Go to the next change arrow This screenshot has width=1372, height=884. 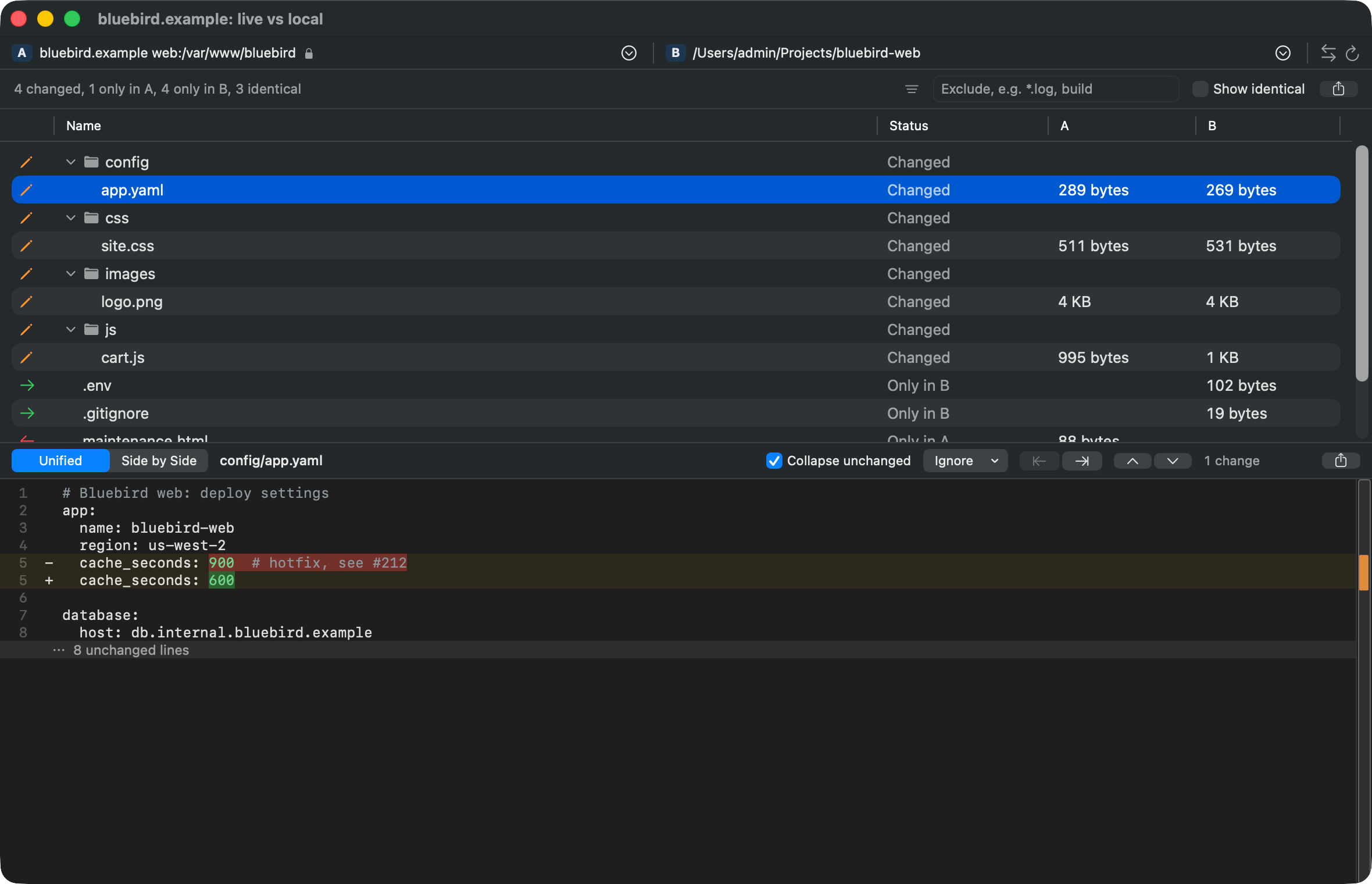[x=1173, y=461]
